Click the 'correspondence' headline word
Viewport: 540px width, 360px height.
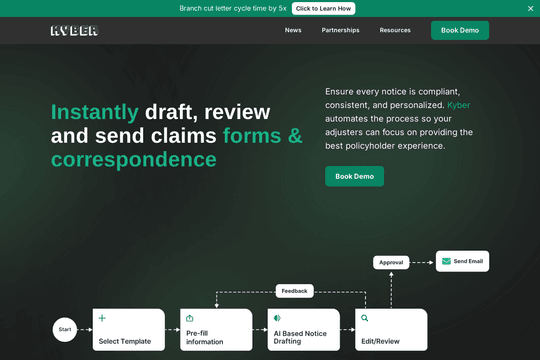pyautogui.click(x=134, y=160)
